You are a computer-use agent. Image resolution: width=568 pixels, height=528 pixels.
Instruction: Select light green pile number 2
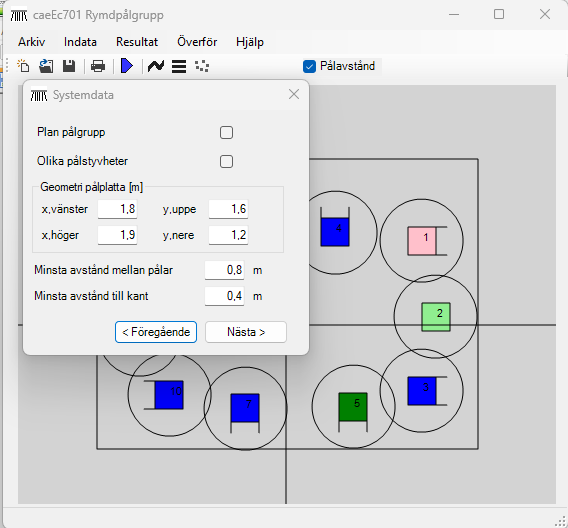(x=436, y=317)
